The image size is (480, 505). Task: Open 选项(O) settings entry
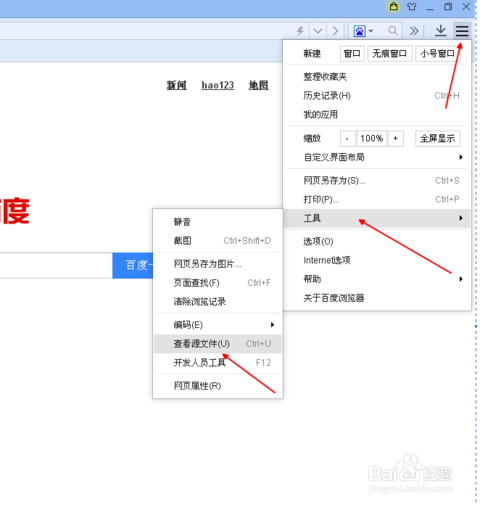[x=377, y=241]
